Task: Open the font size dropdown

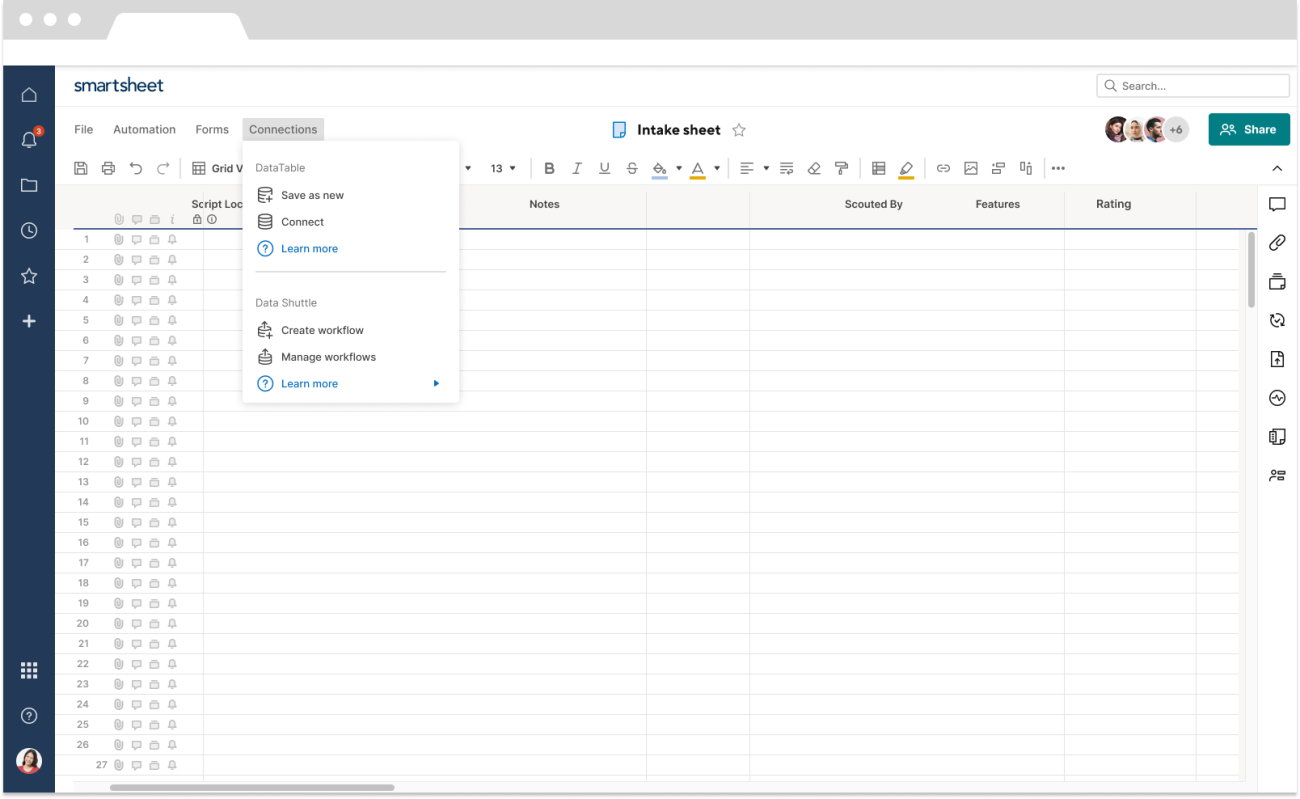Action: (x=503, y=168)
